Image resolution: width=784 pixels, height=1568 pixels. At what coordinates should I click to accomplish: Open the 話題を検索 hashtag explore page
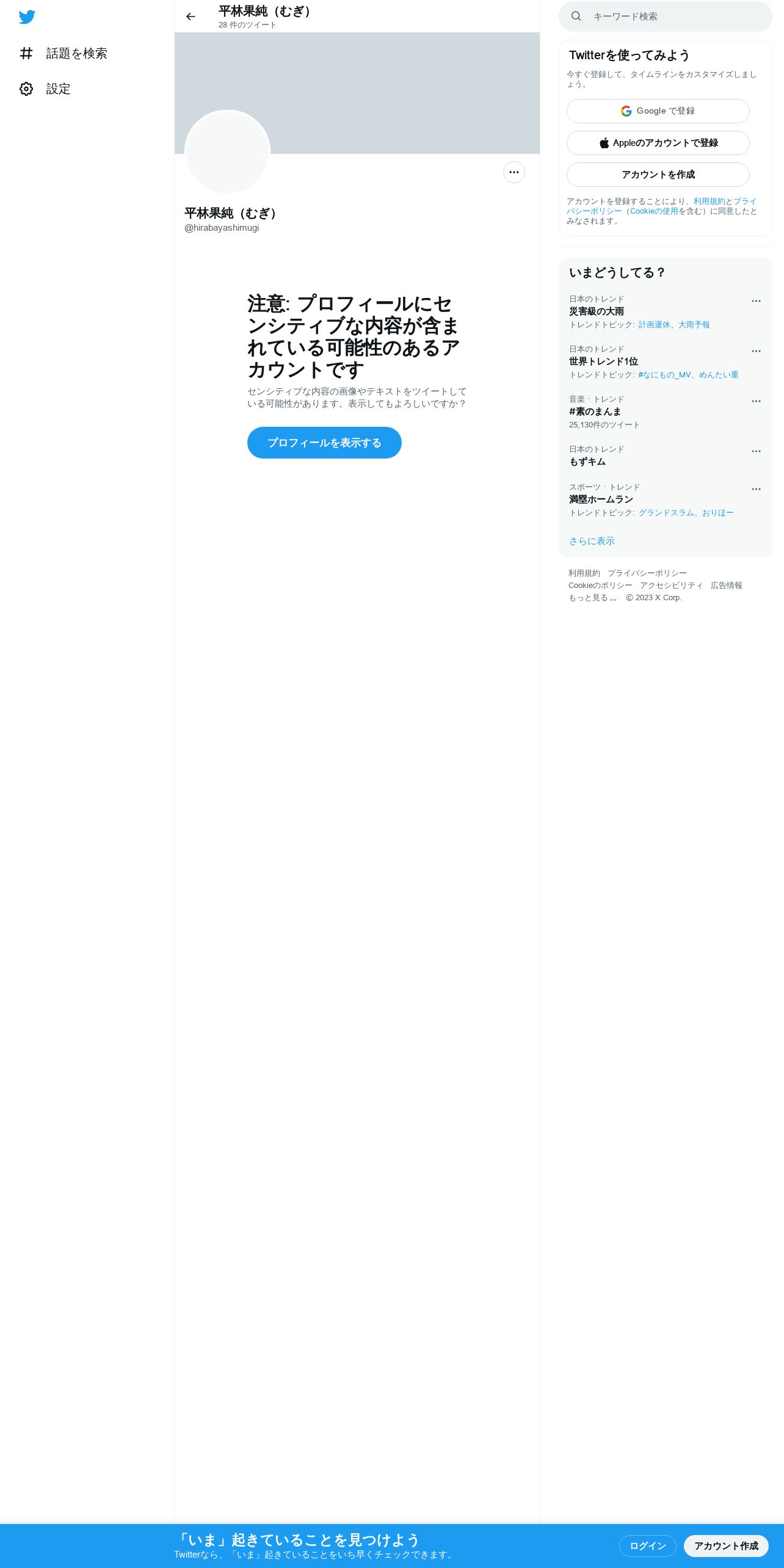pyautogui.click(x=64, y=54)
